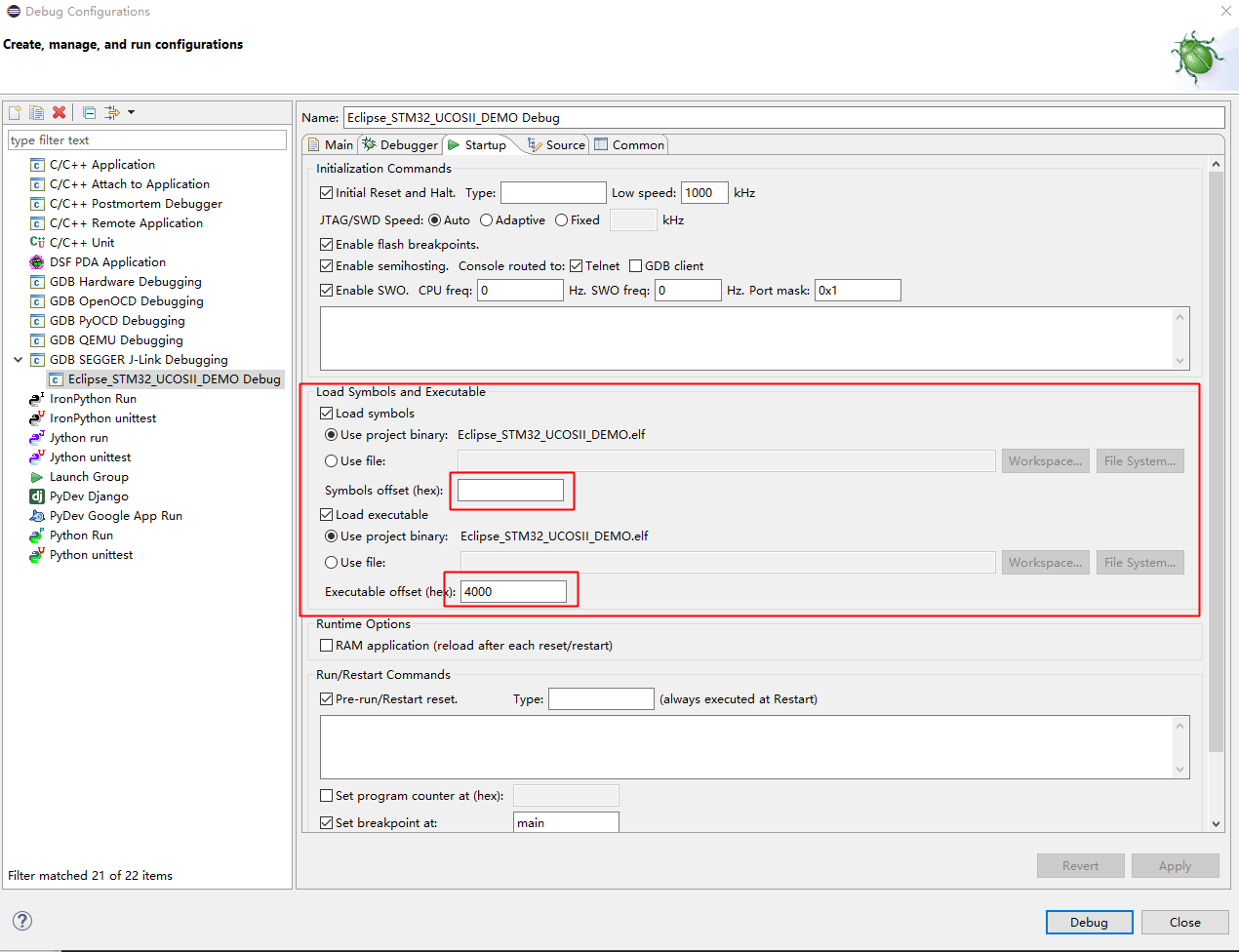Switch to the Debugger tab
Image resolution: width=1239 pixels, height=952 pixels.
[400, 144]
